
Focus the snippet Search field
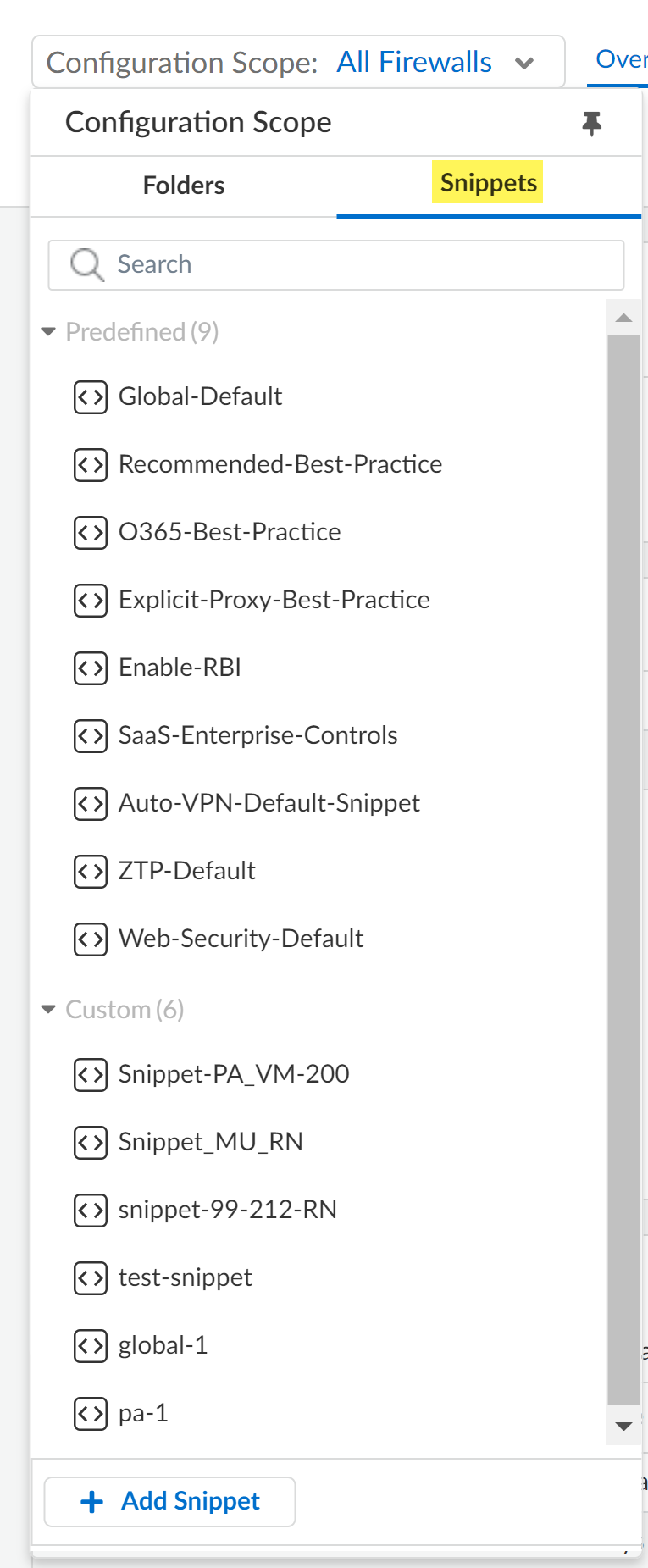pyautogui.click(x=356, y=264)
